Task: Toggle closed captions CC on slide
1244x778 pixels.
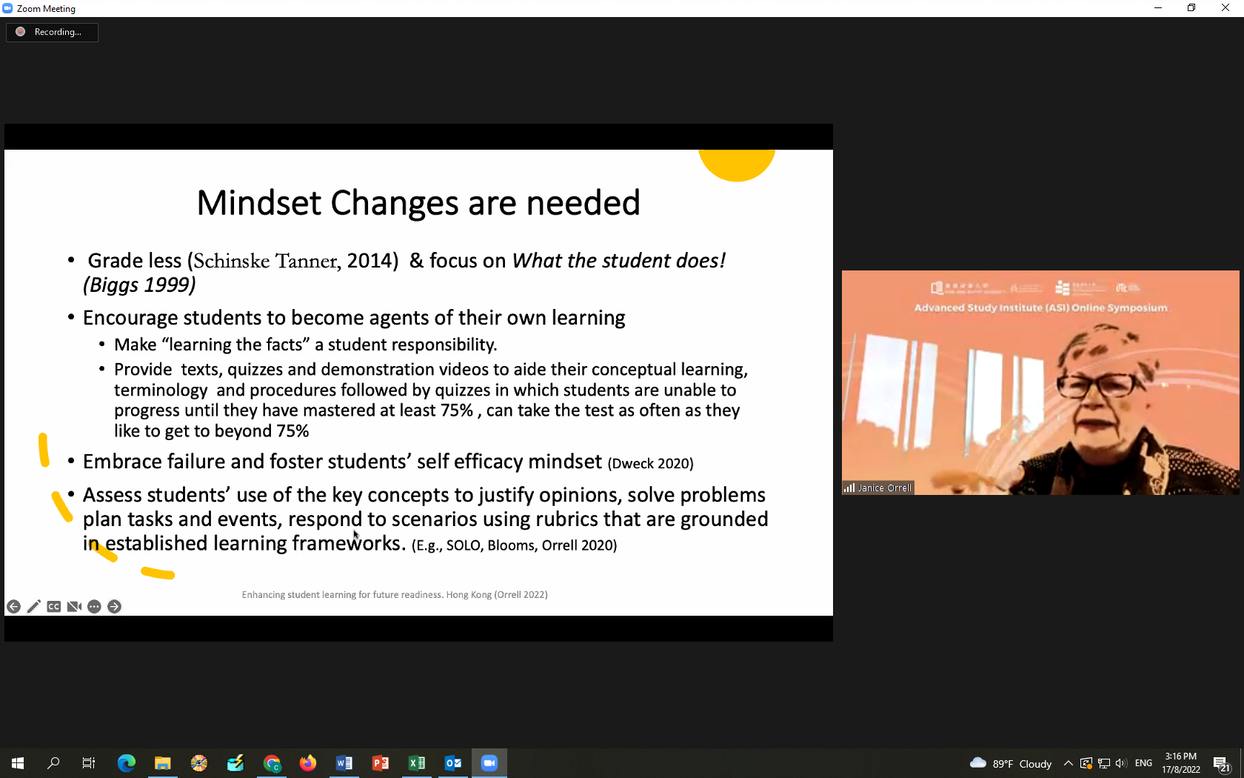Action: click(54, 606)
